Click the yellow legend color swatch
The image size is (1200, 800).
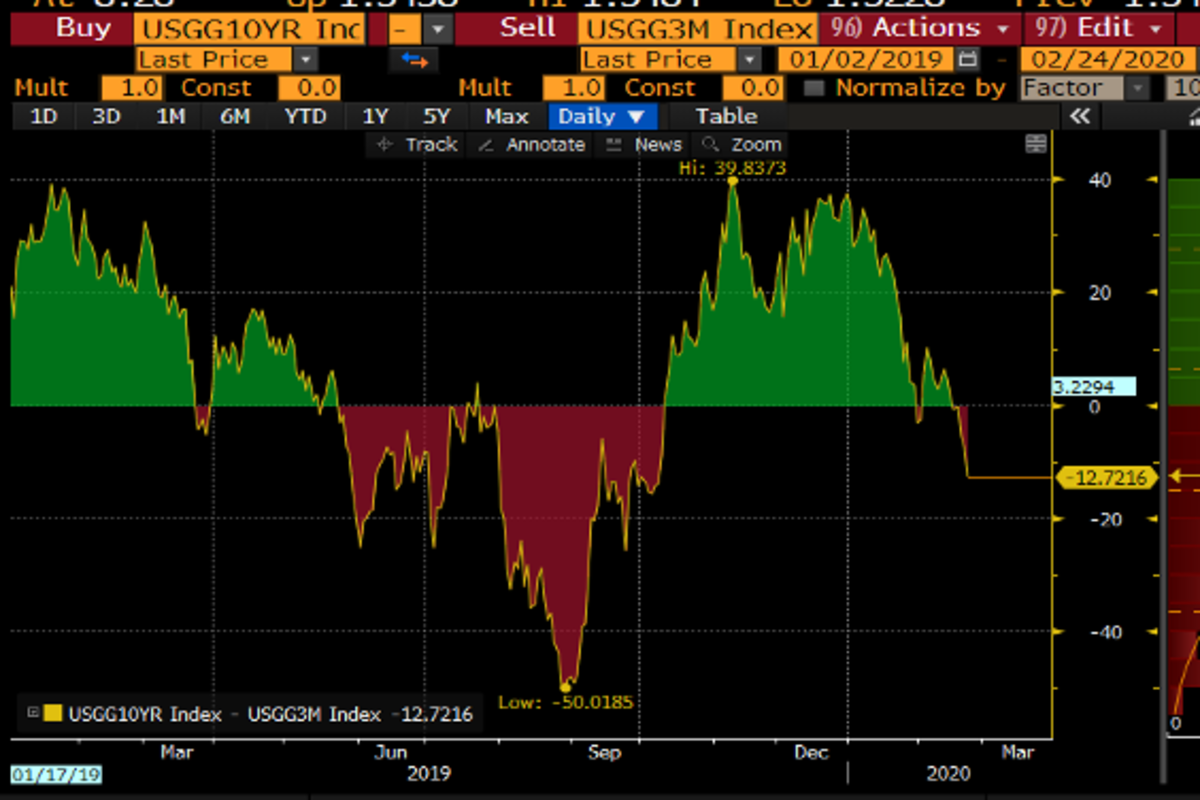53,714
